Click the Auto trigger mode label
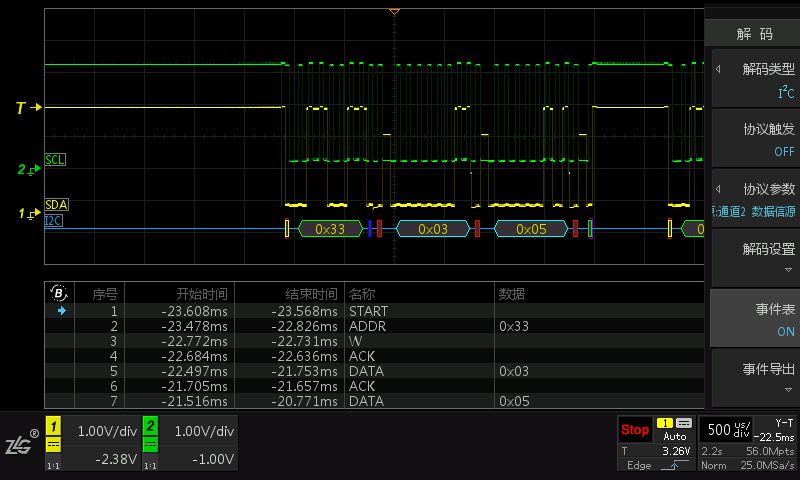The height and width of the screenshot is (480, 800). tap(674, 437)
